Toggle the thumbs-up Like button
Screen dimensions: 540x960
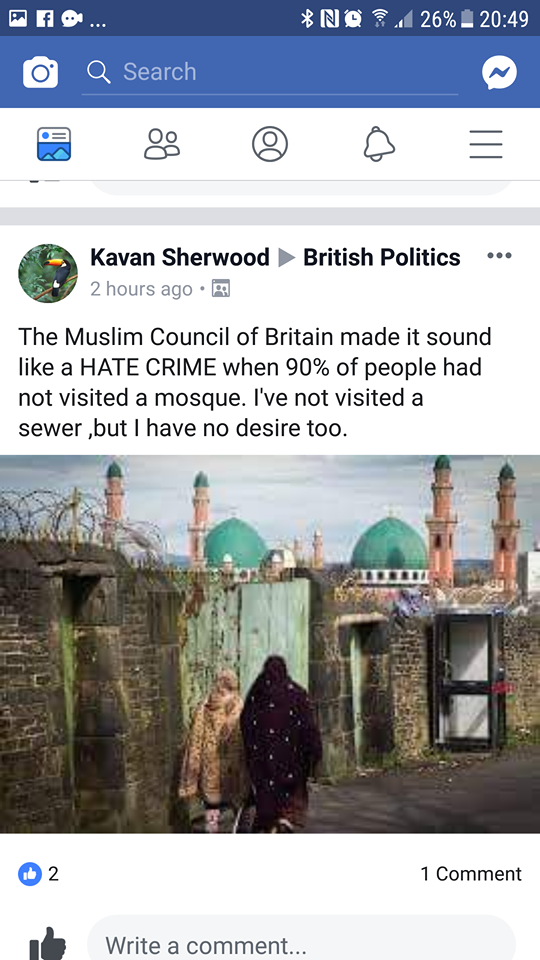point(48,943)
